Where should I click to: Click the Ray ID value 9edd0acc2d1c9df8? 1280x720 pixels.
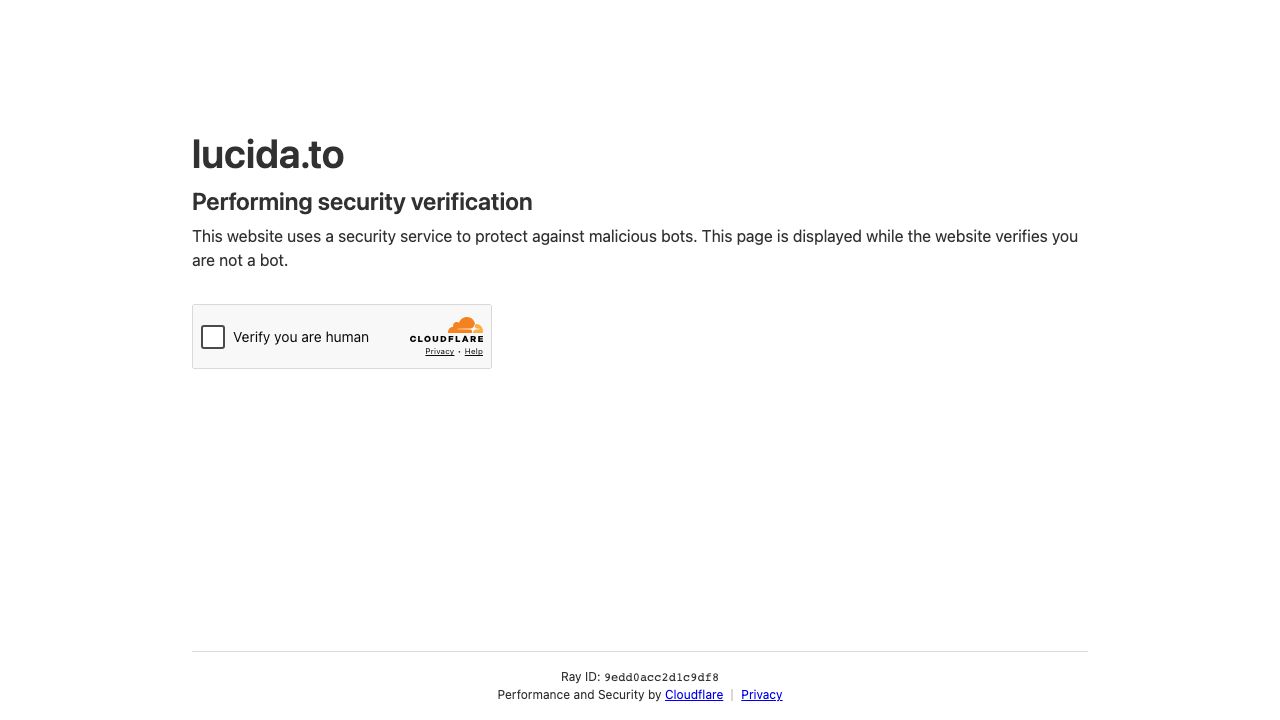[661, 677]
